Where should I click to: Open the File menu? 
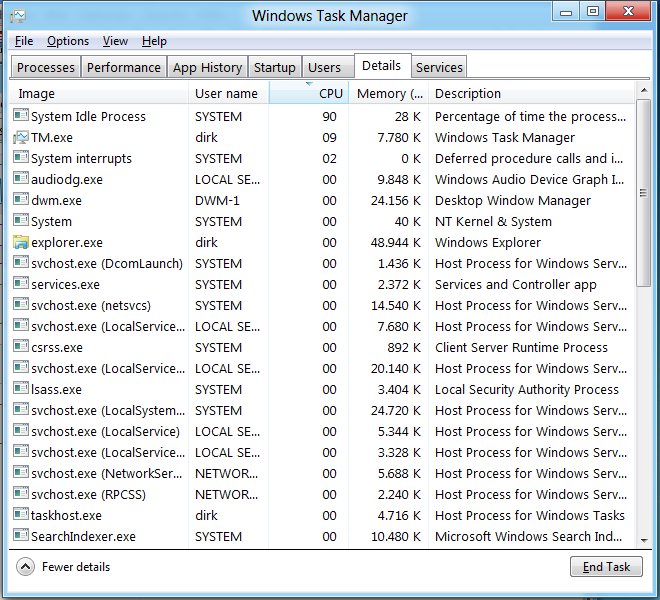click(24, 41)
